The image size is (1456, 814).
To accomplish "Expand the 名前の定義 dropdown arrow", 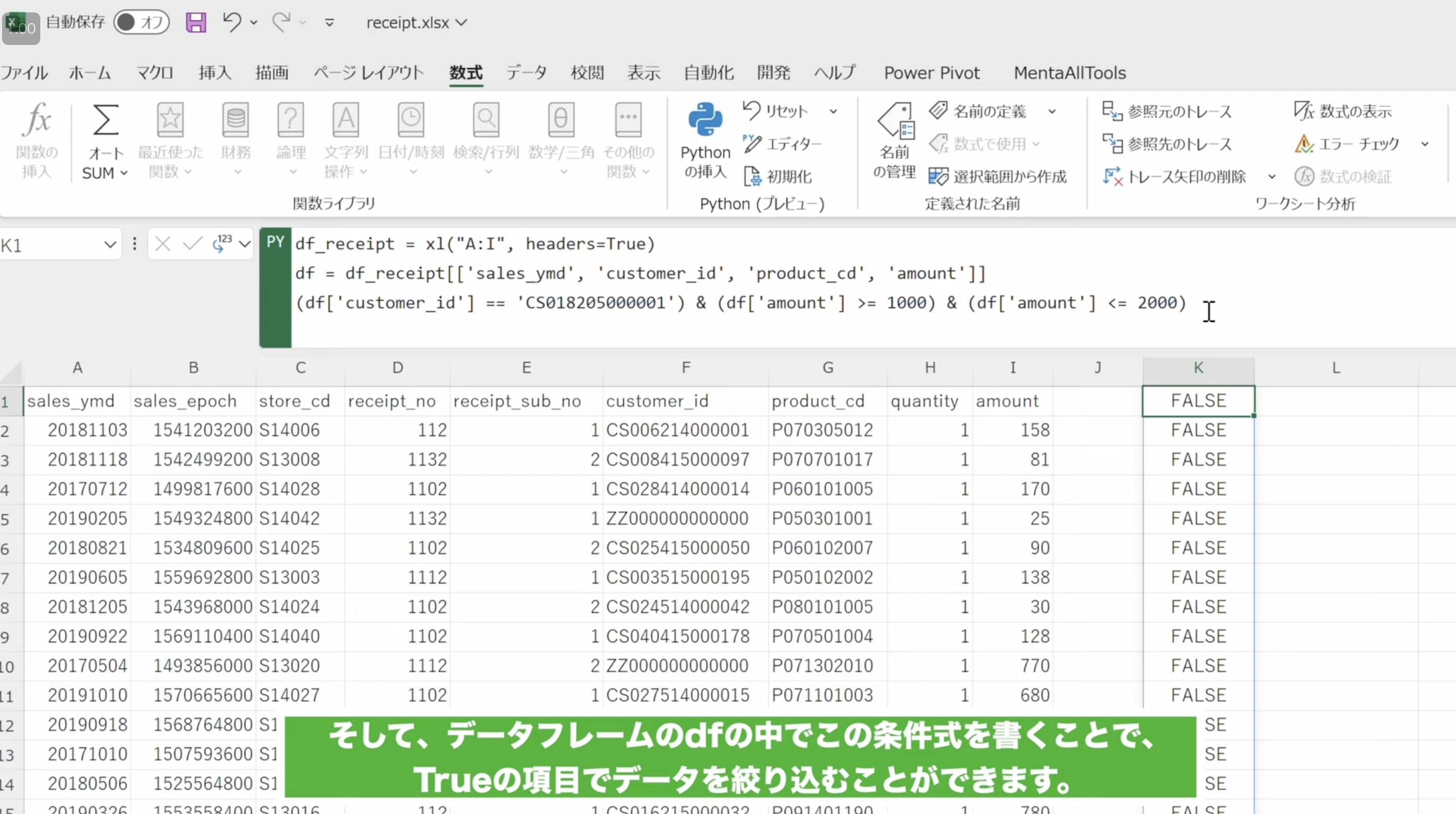I will [1052, 112].
